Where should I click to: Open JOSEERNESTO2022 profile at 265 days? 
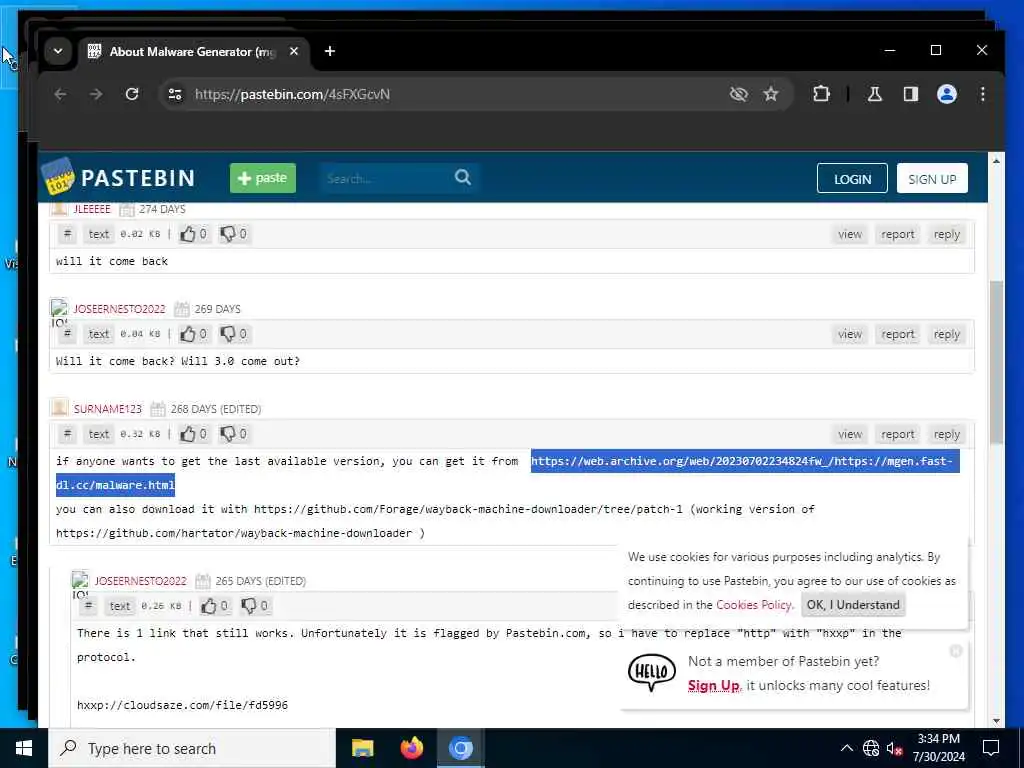(140, 581)
